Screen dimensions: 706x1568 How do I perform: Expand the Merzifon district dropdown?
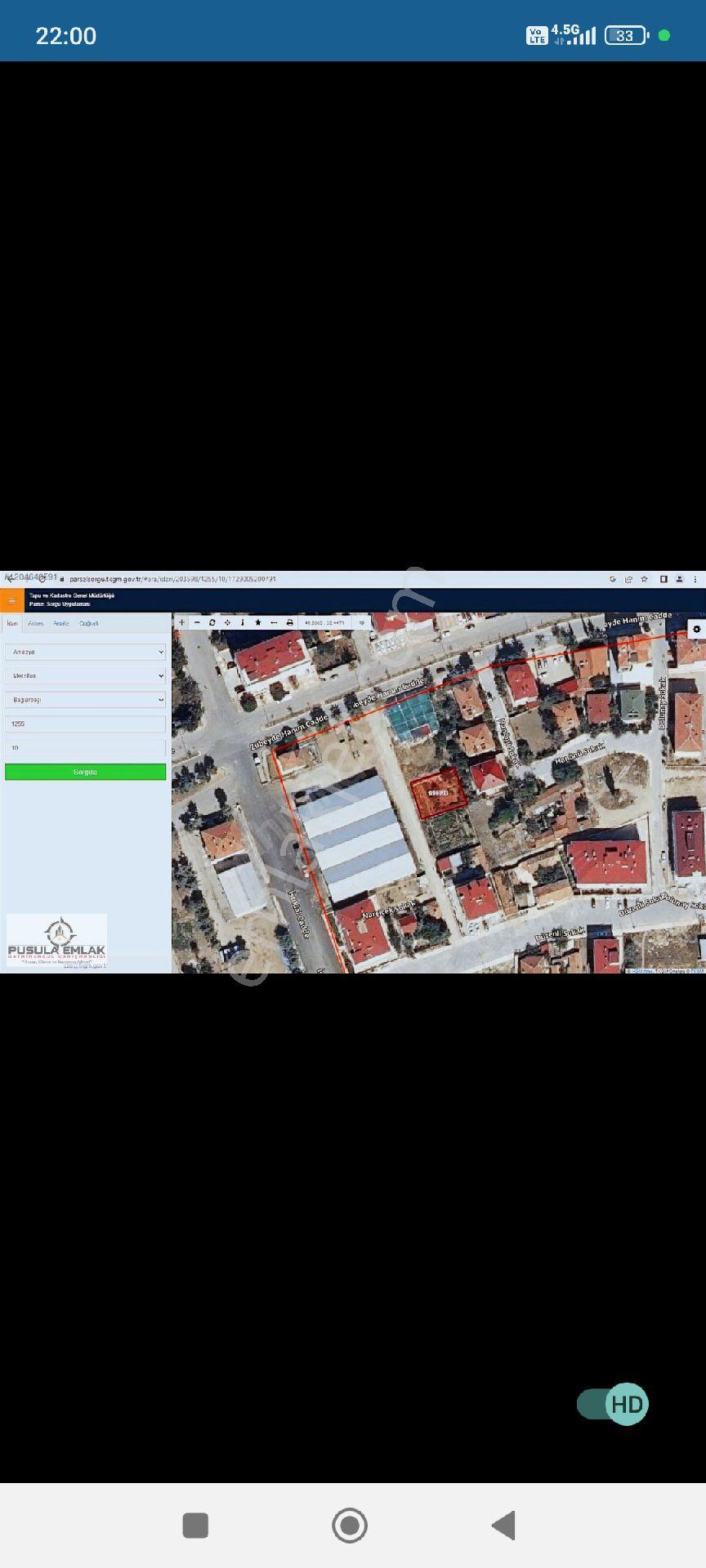point(85,675)
